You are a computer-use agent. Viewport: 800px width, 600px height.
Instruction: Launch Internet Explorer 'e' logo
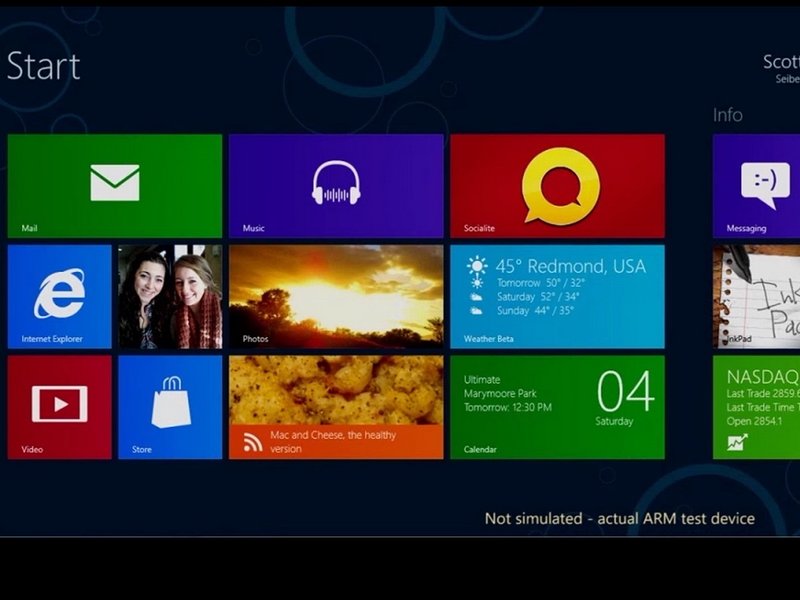60,293
